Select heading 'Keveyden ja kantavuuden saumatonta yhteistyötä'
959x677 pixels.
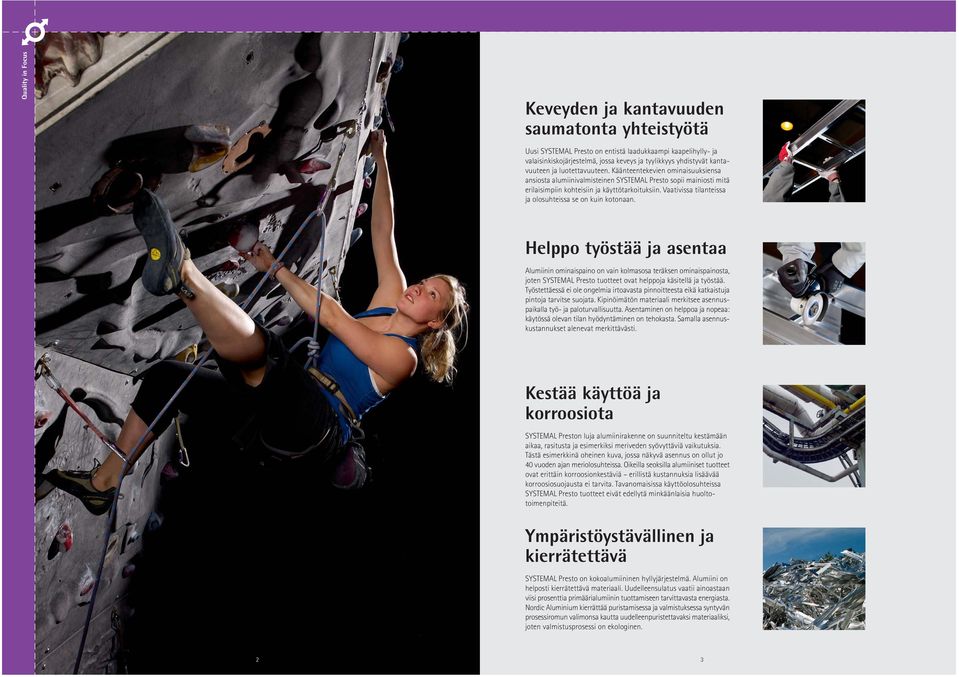[624, 119]
